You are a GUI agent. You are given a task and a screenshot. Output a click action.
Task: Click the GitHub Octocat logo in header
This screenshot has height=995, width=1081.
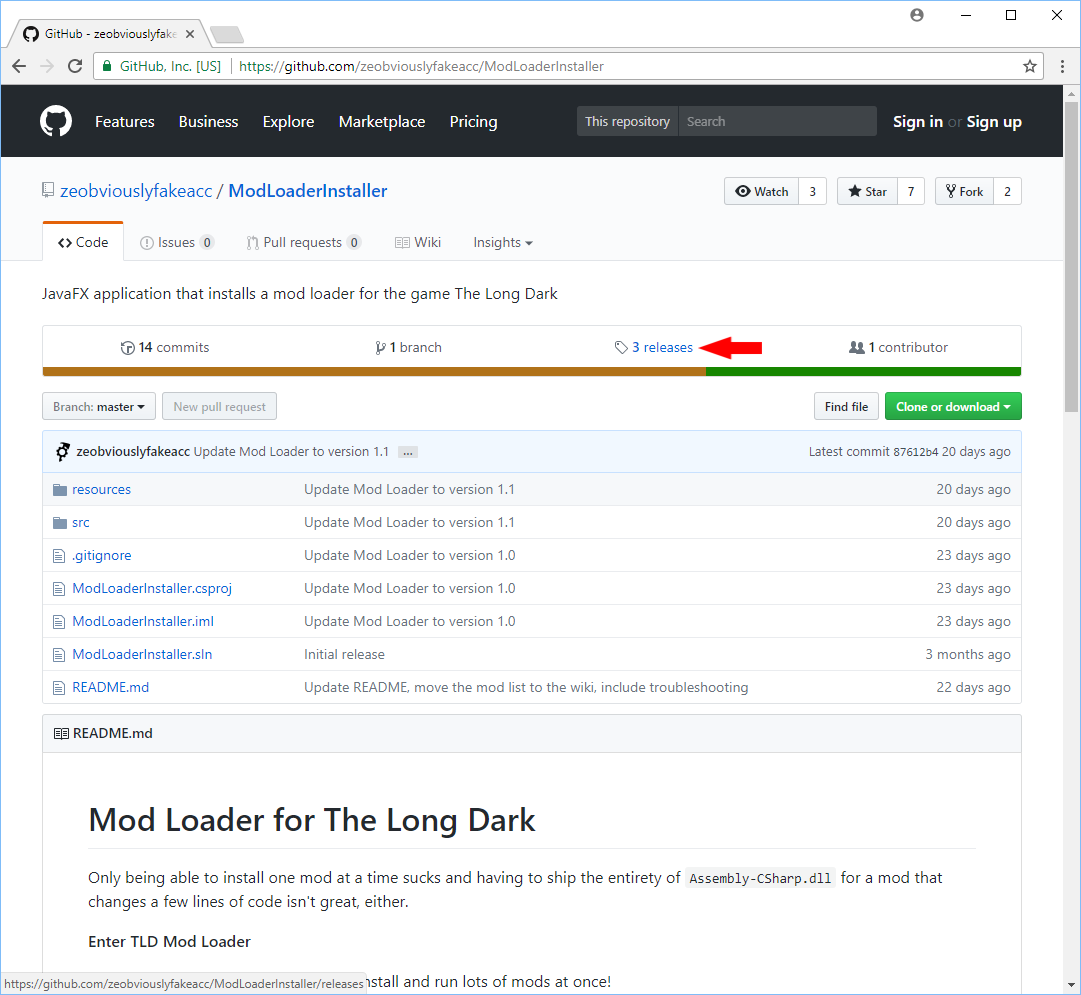coord(56,121)
